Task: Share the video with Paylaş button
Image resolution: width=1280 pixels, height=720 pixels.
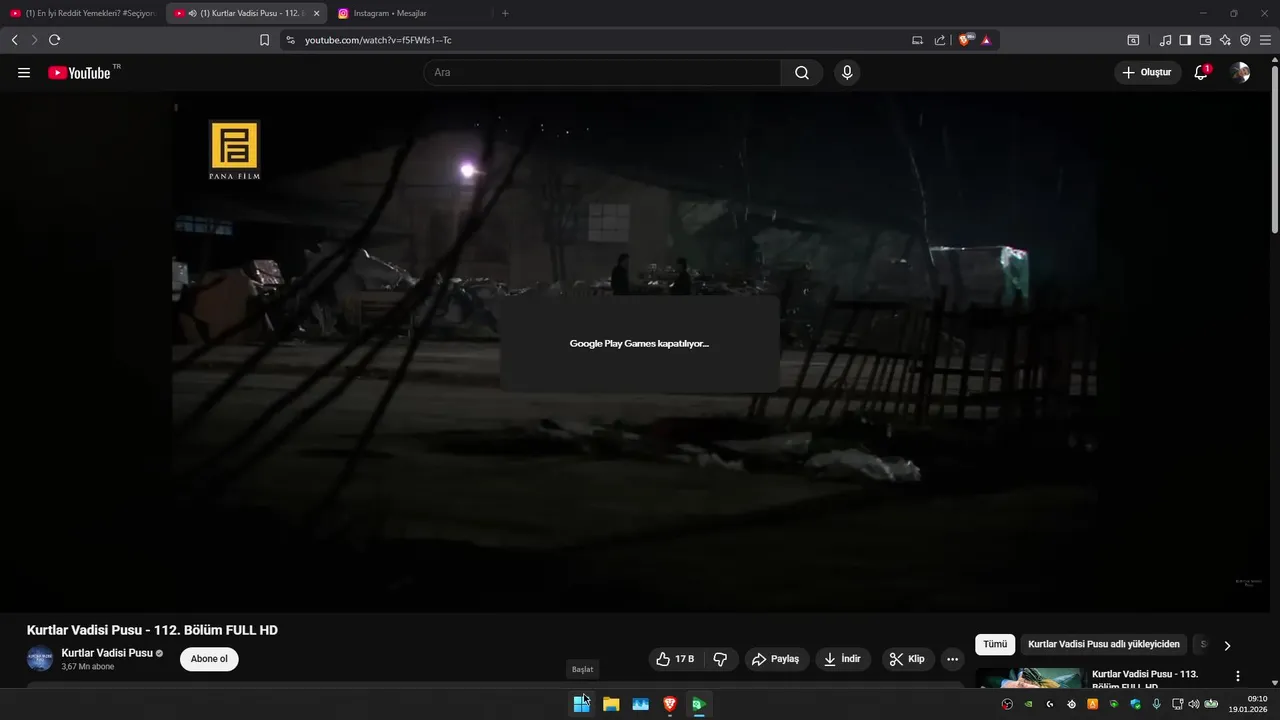Action: coord(776,659)
